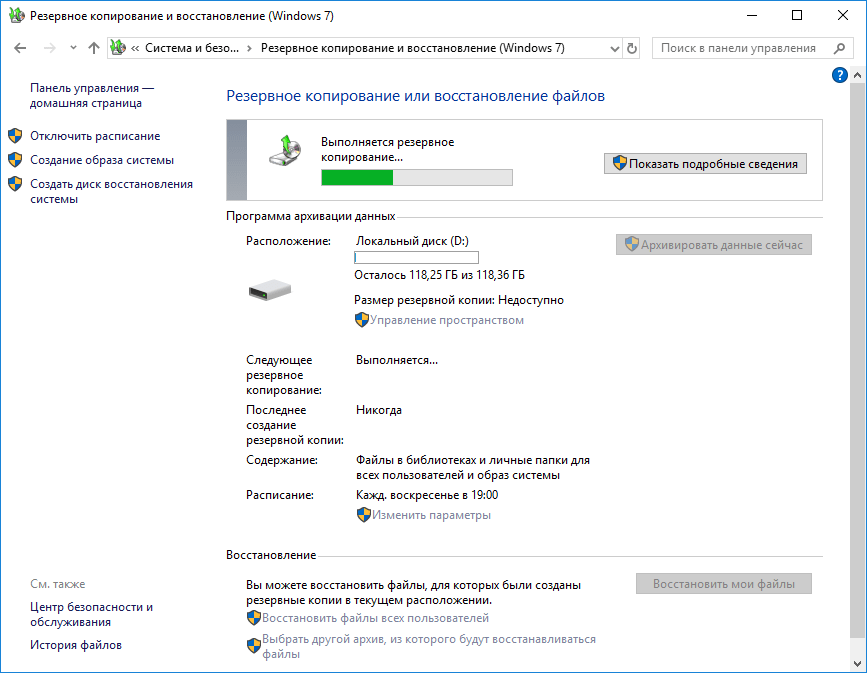Maximize the window
The image size is (867, 673).
pyautogui.click(x=797, y=15)
